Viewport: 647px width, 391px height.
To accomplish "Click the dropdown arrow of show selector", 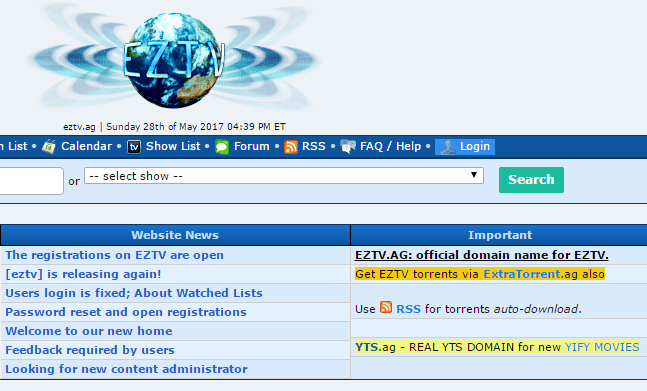I will click(x=474, y=175).
